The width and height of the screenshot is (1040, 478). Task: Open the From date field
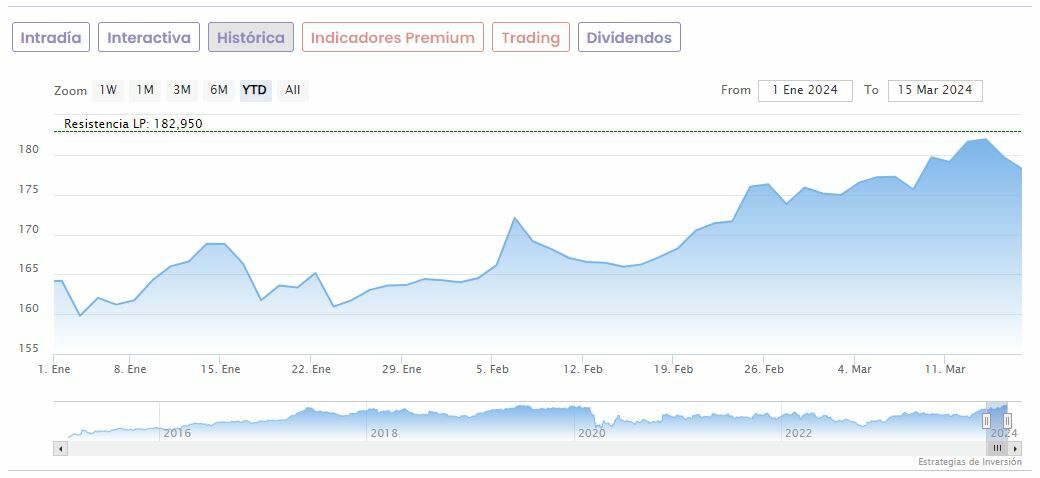pyautogui.click(x=805, y=90)
